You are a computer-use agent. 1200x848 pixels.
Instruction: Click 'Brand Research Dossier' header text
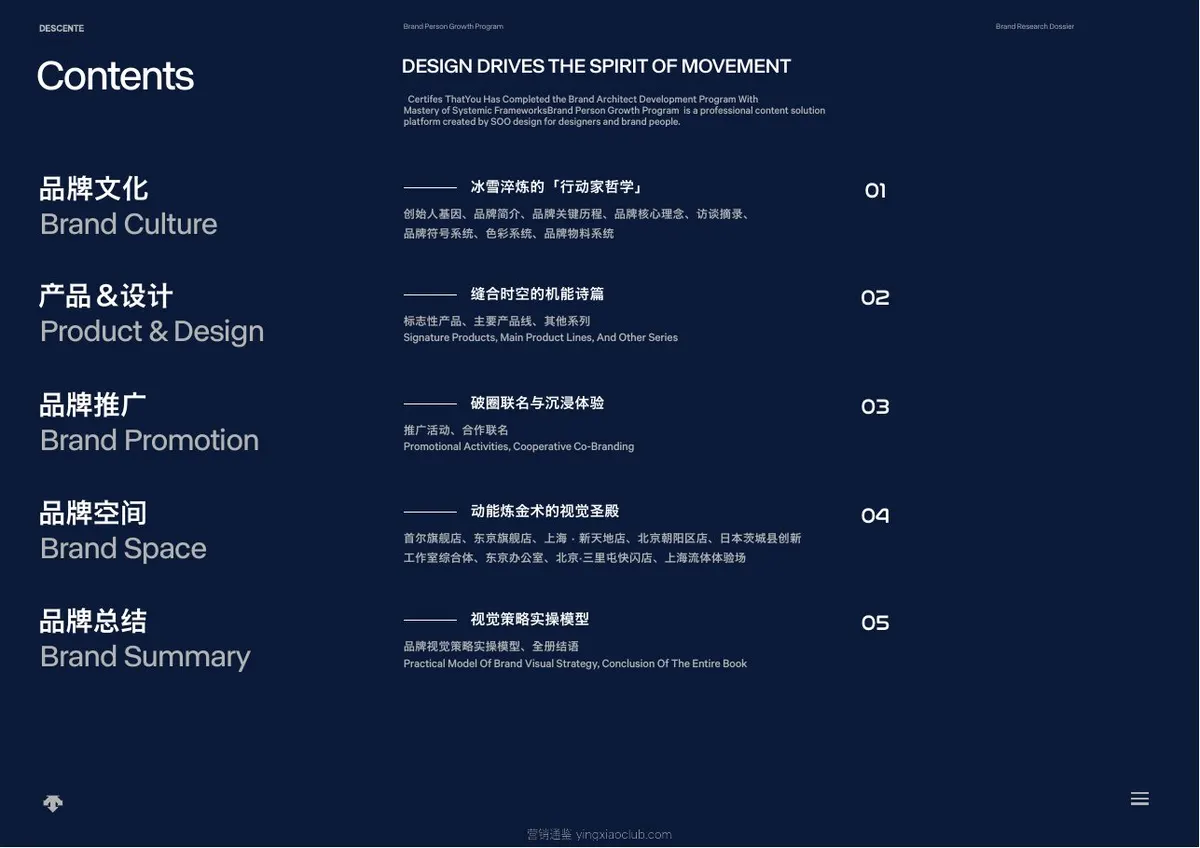pyautogui.click(x=1035, y=26)
